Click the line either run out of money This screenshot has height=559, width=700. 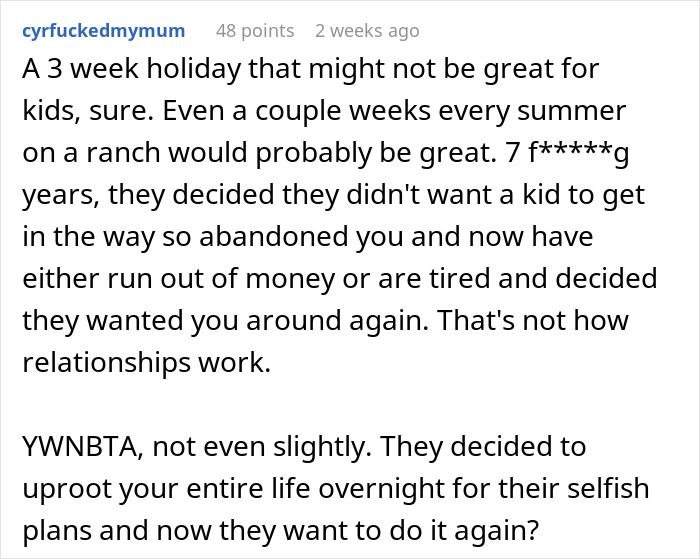tap(339, 278)
